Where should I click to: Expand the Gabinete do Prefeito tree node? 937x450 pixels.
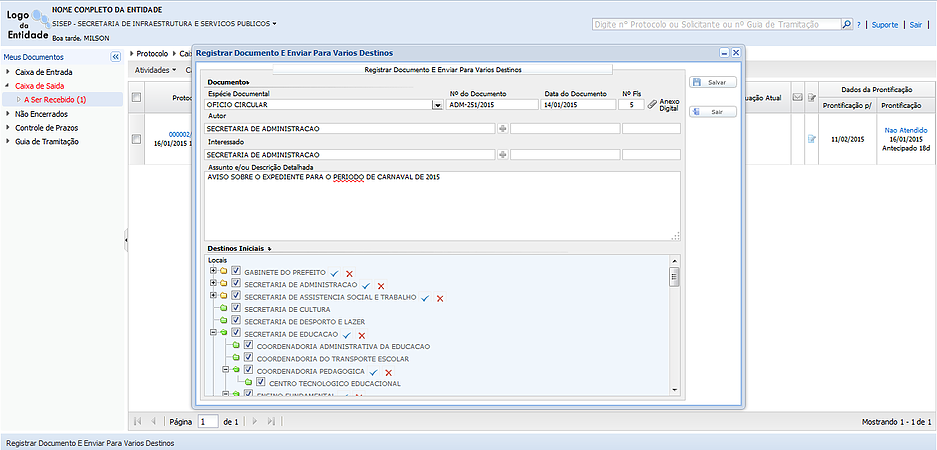click(x=213, y=272)
